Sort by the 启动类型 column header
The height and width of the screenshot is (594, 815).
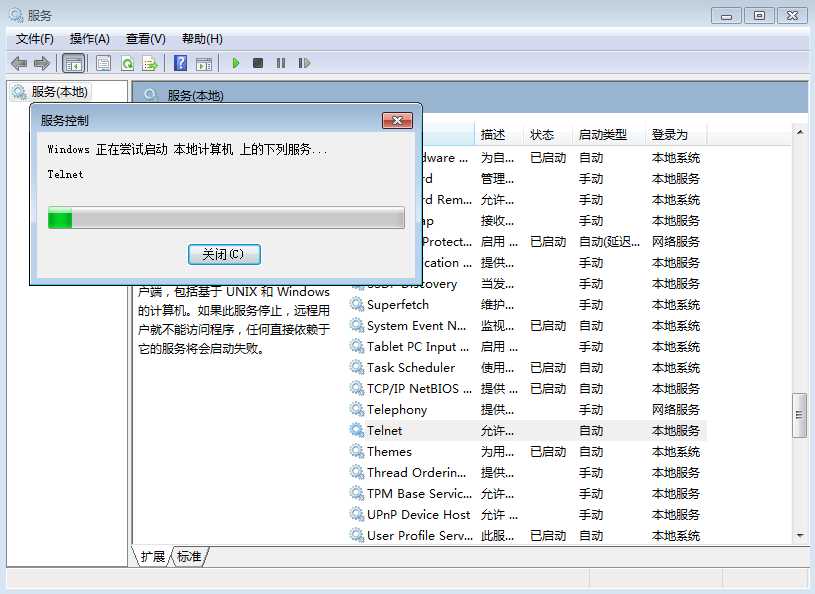point(609,135)
